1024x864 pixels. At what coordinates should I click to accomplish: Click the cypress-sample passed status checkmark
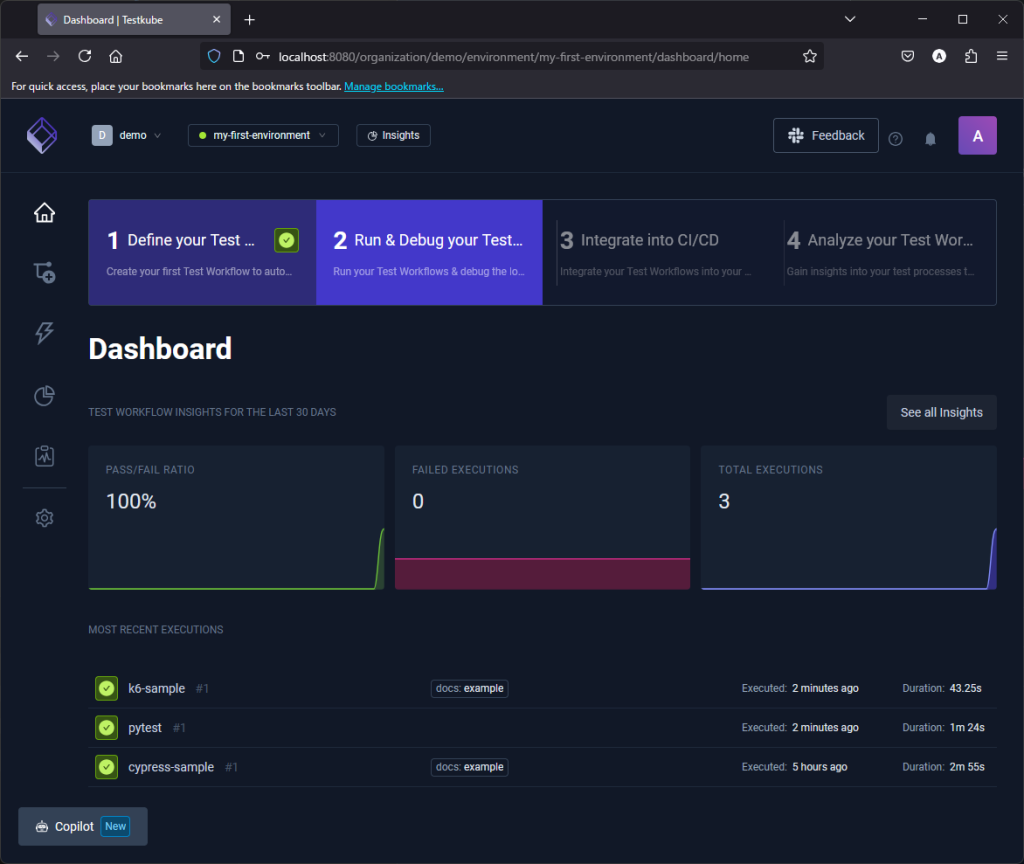[107, 767]
